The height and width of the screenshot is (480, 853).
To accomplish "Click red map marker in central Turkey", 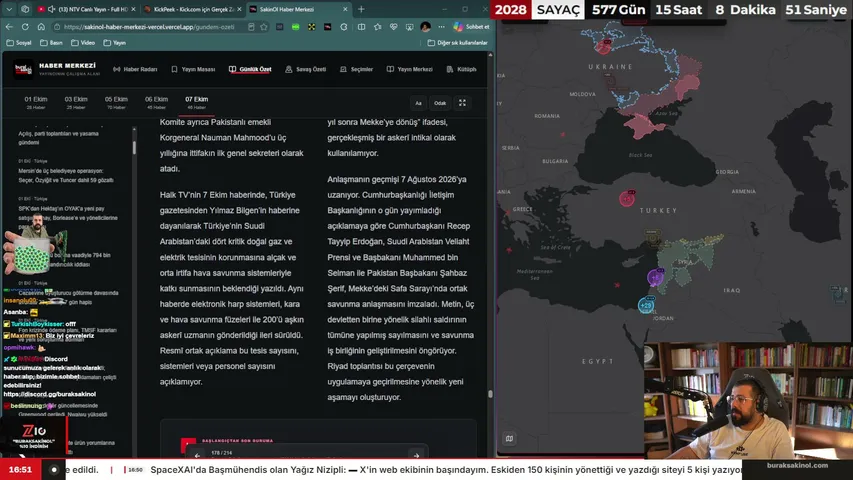I will coord(627,199).
